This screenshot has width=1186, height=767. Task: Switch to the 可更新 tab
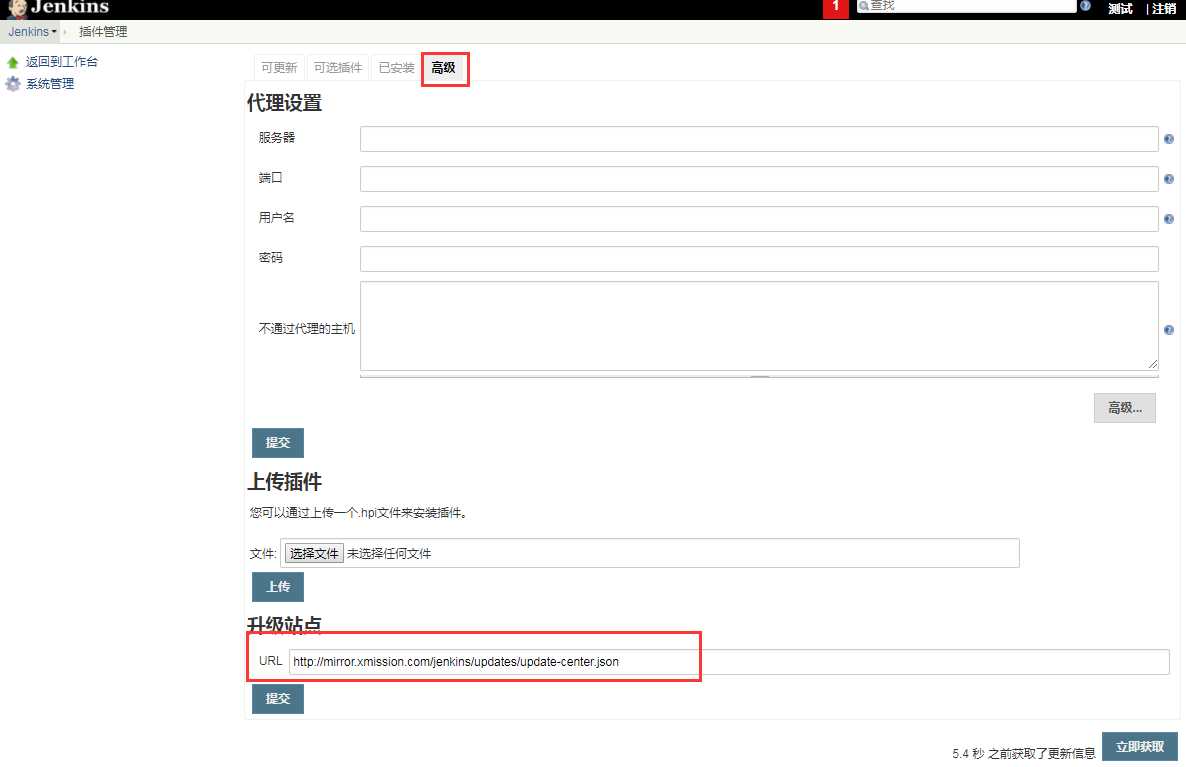point(279,67)
